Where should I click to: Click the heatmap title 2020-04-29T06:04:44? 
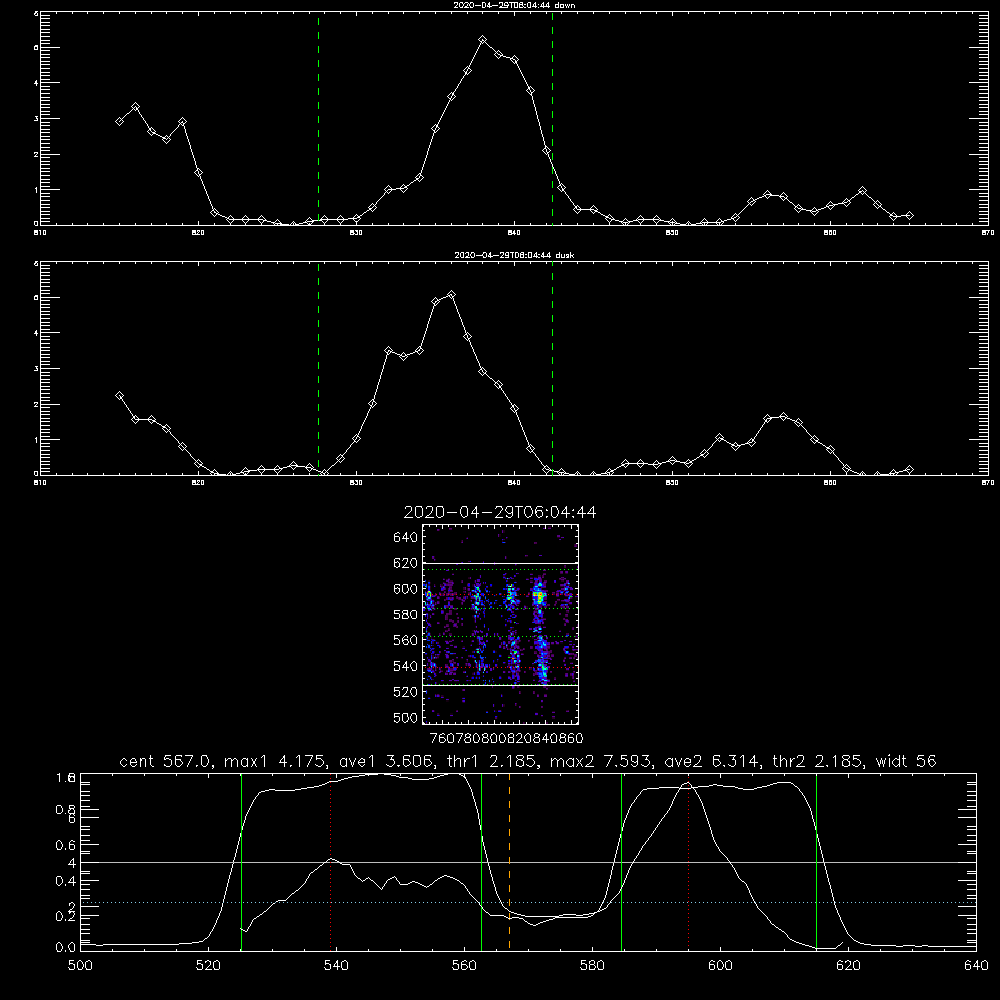[500, 512]
